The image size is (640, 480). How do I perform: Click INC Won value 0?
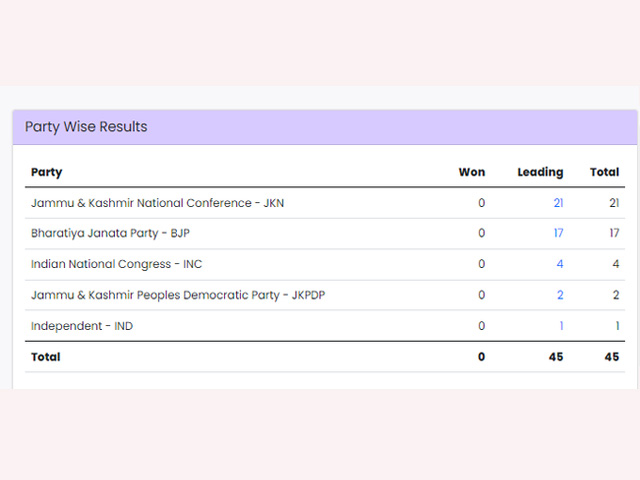482,264
